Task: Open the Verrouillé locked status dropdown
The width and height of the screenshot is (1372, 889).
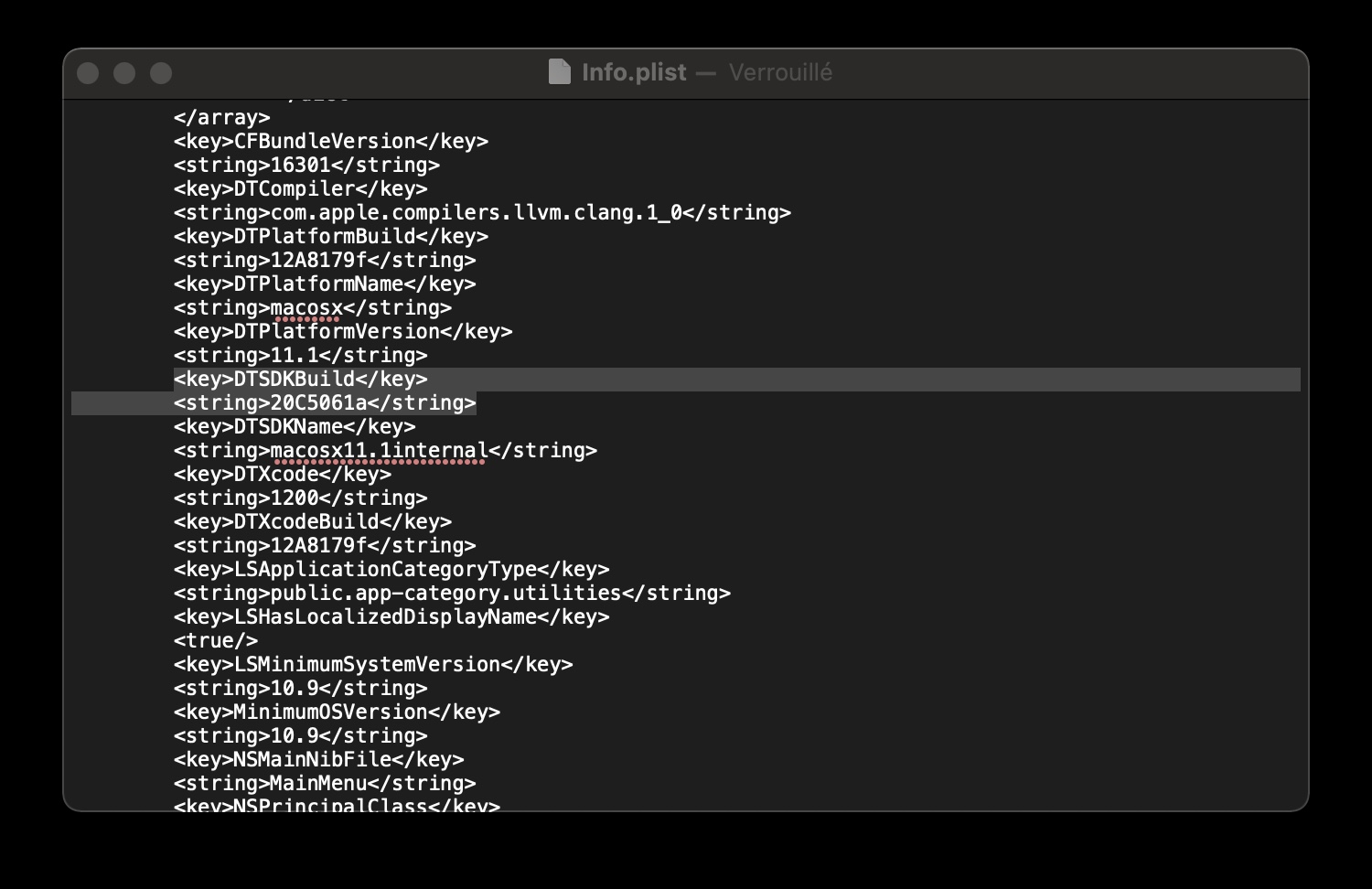Action: (x=780, y=72)
